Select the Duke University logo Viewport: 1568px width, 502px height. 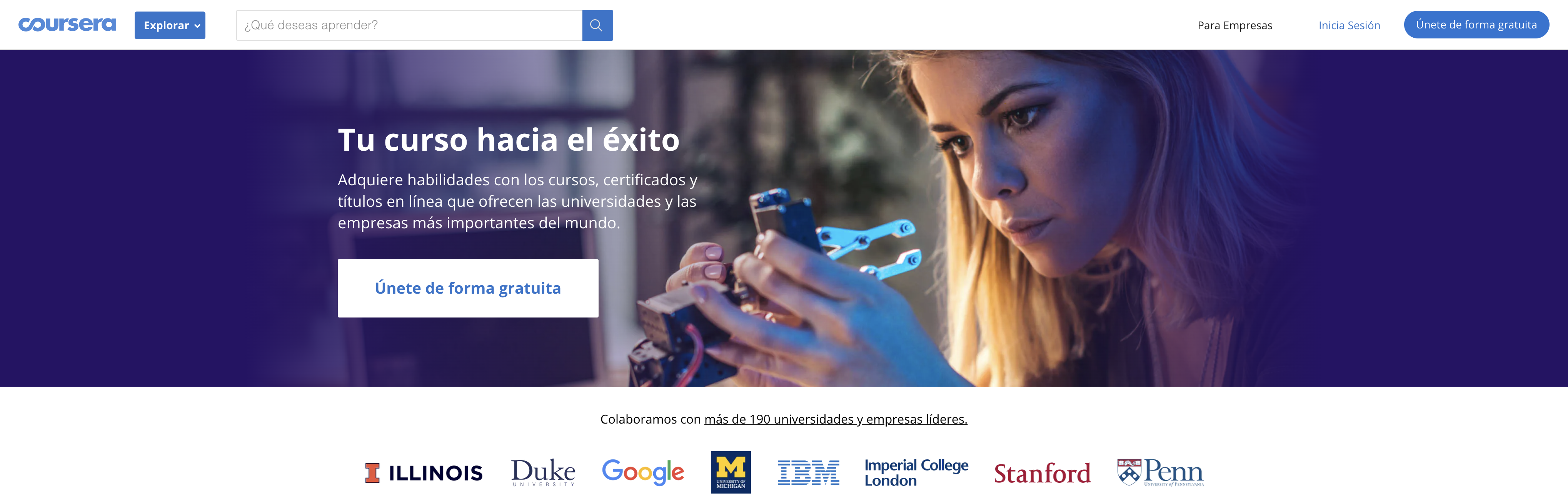[x=543, y=472]
